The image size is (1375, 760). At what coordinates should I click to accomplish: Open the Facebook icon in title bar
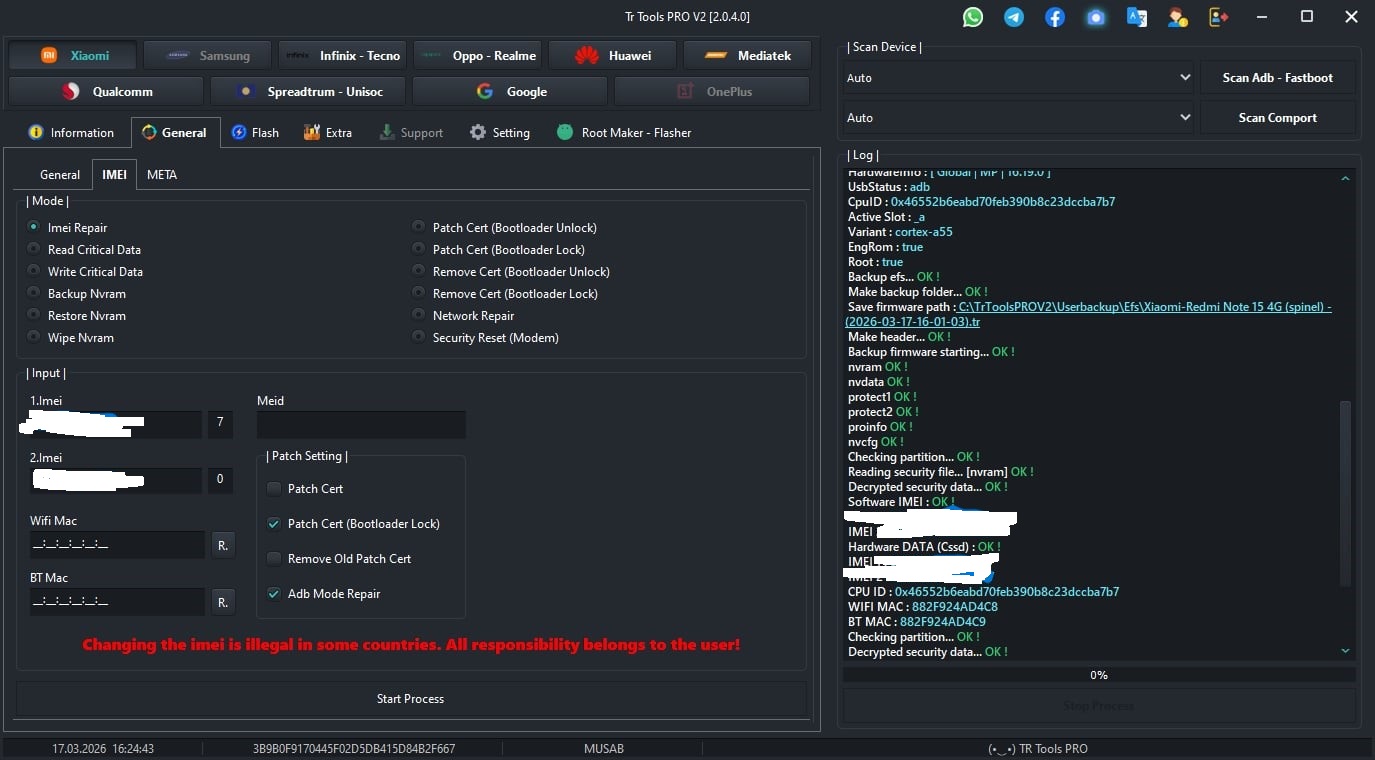pyautogui.click(x=1055, y=17)
